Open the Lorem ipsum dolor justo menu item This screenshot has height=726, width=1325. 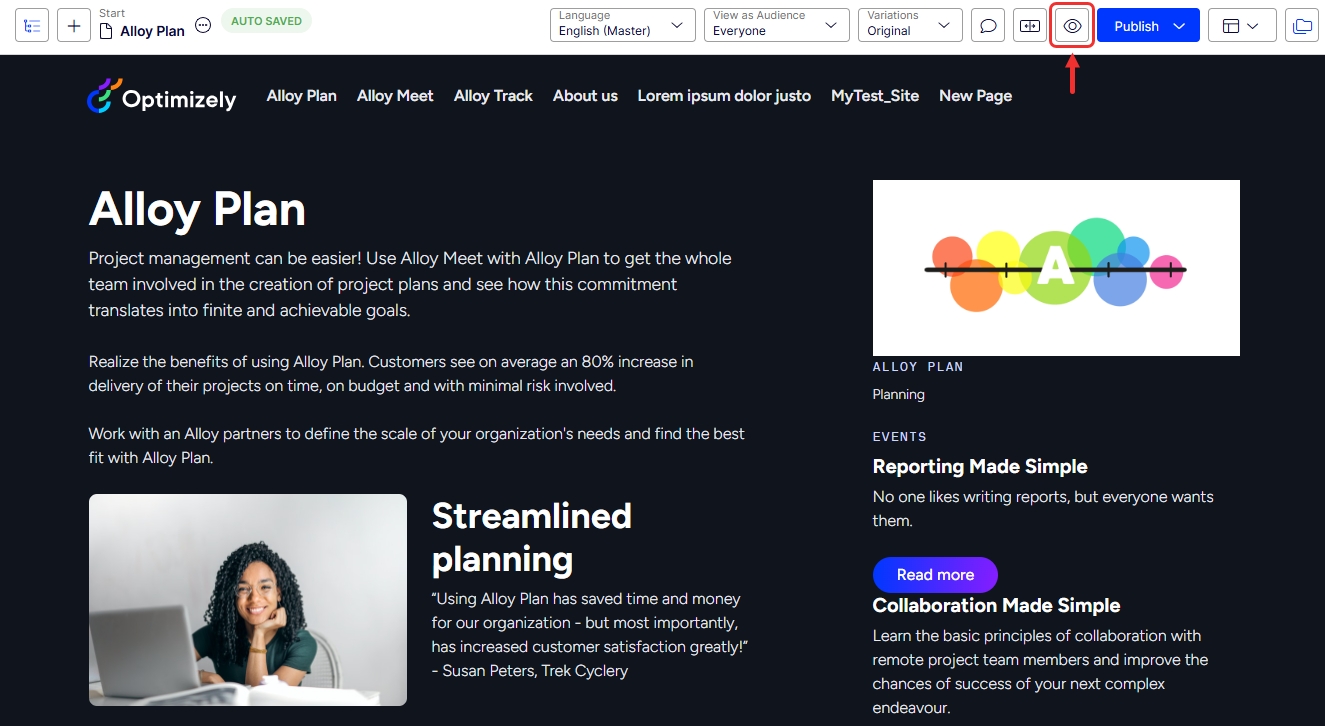pyautogui.click(x=724, y=96)
